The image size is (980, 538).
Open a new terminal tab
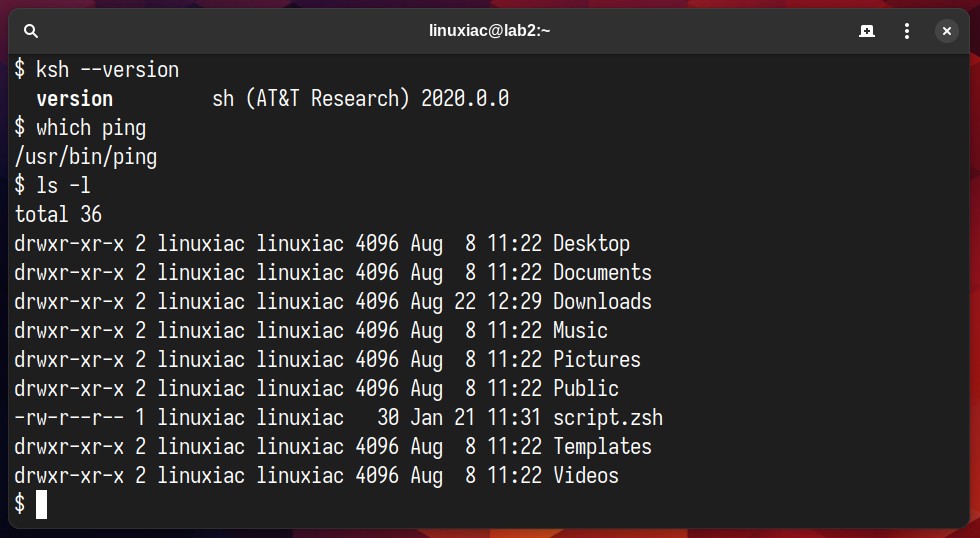click(866, 31)
